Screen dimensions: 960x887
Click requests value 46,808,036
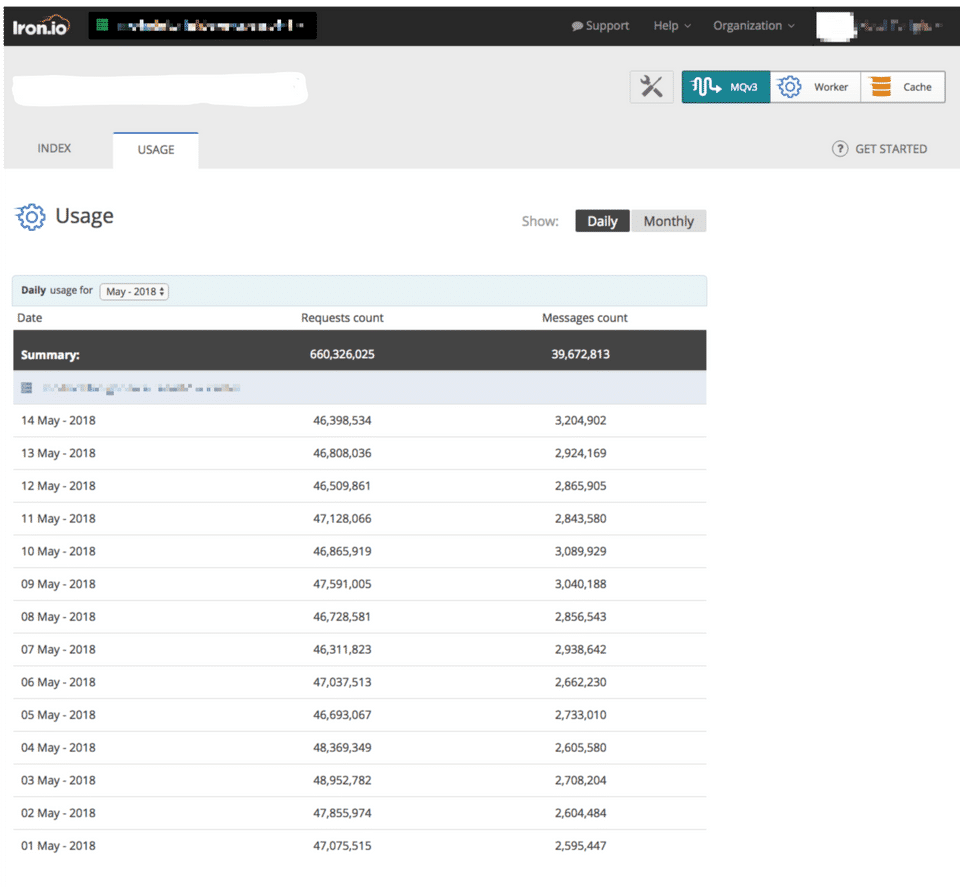(x=342, y=453)
